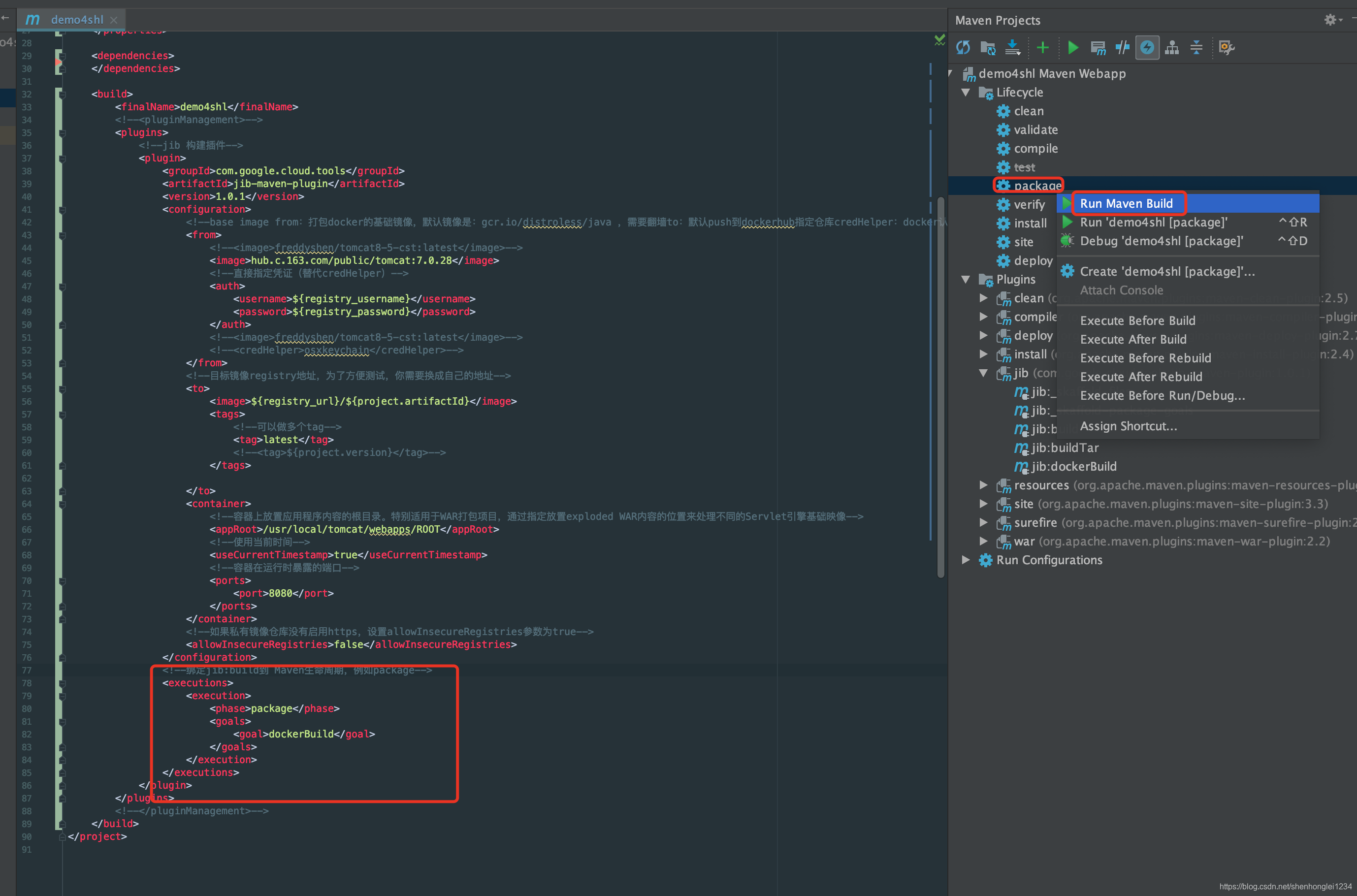Click the install lifecycle gear icon
The width and height of the screenshot is (1357, 896).
point(1003,224)
